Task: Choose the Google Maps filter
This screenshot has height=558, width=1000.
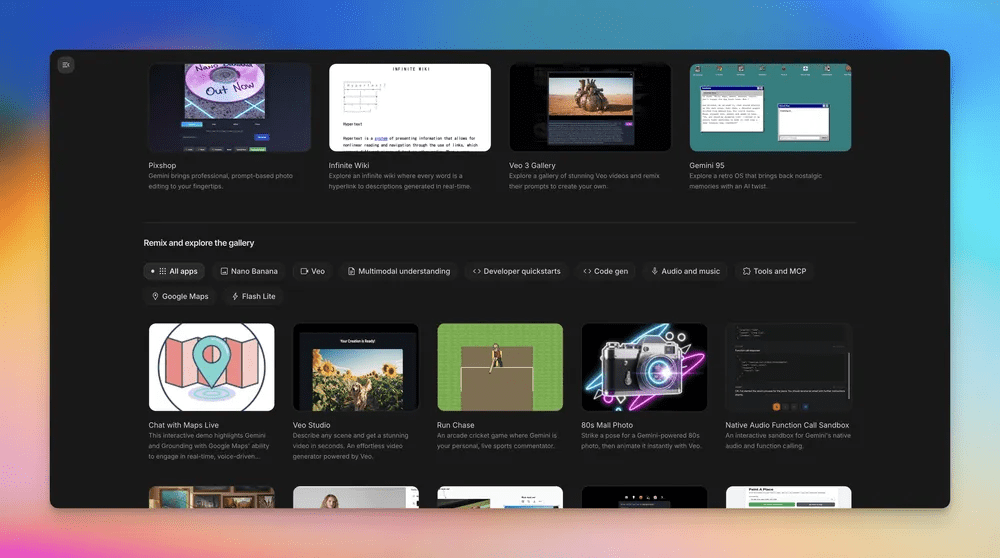Action: (180, 296)
